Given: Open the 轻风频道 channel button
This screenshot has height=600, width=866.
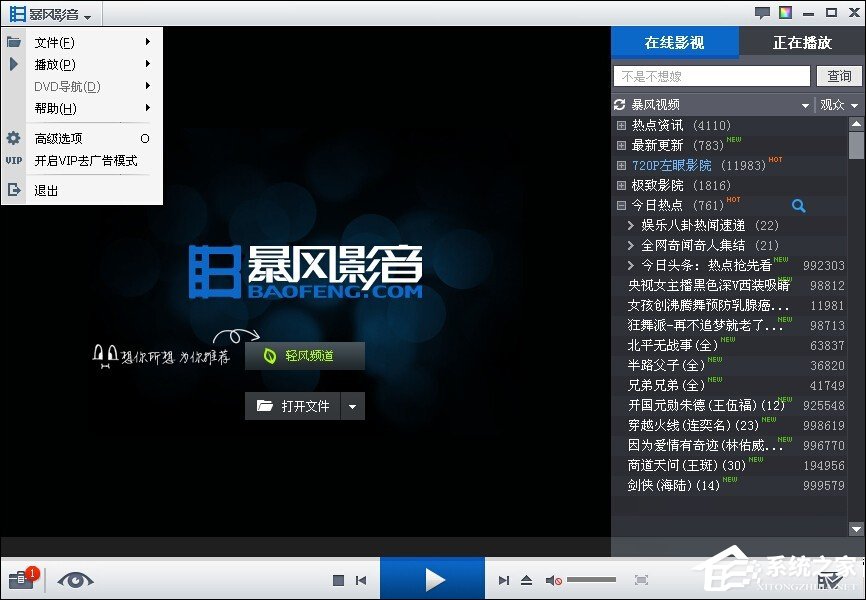Looking at the screenshot, I should pyautogui.click(x=305, y=355).
